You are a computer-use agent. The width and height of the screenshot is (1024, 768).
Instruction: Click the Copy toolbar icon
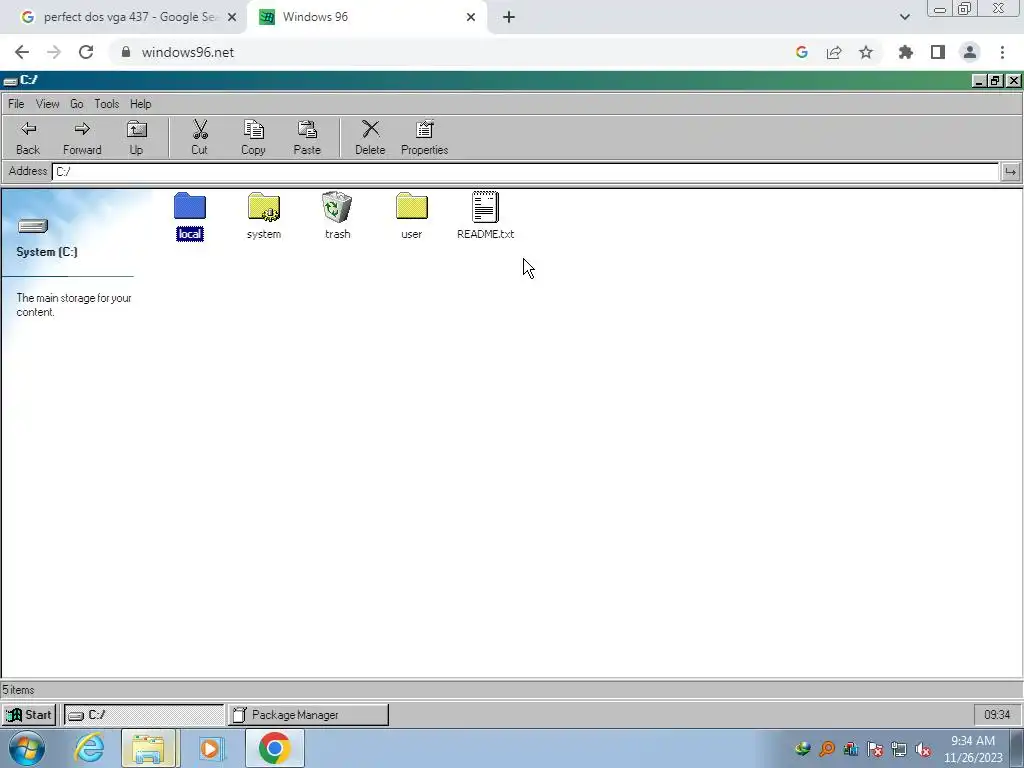coord(253,138)
